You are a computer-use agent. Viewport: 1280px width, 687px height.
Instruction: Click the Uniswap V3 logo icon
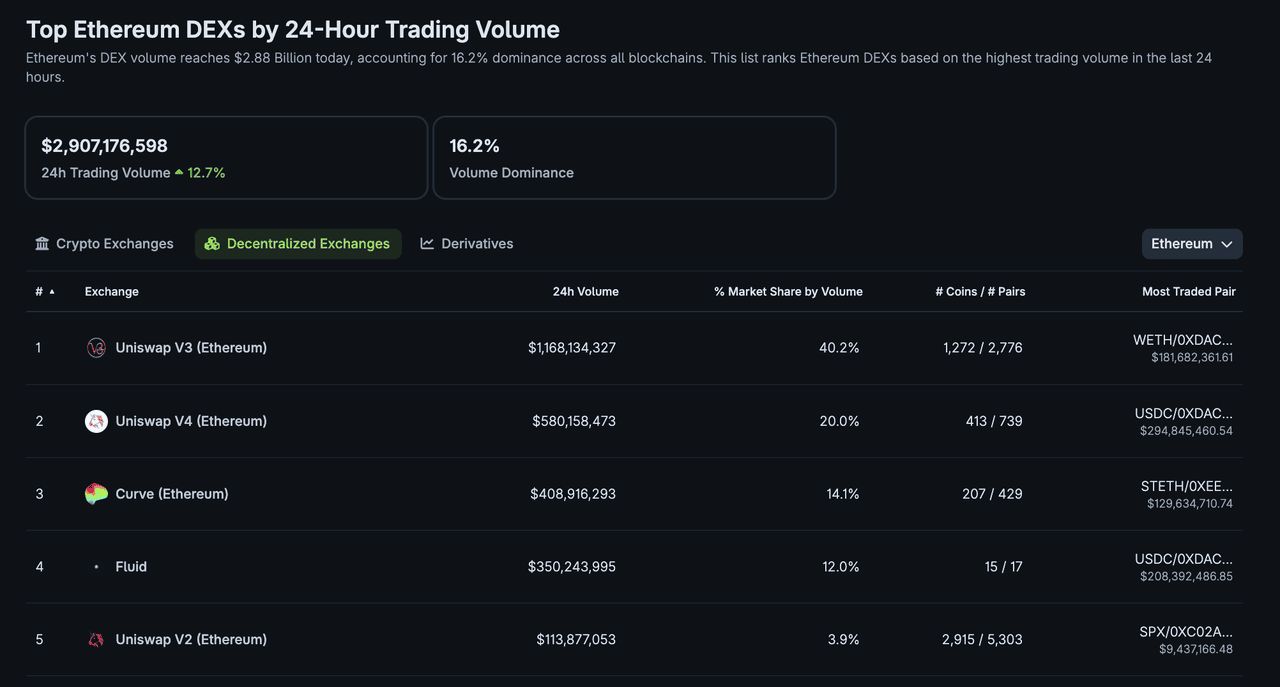(x=96, y=348)
